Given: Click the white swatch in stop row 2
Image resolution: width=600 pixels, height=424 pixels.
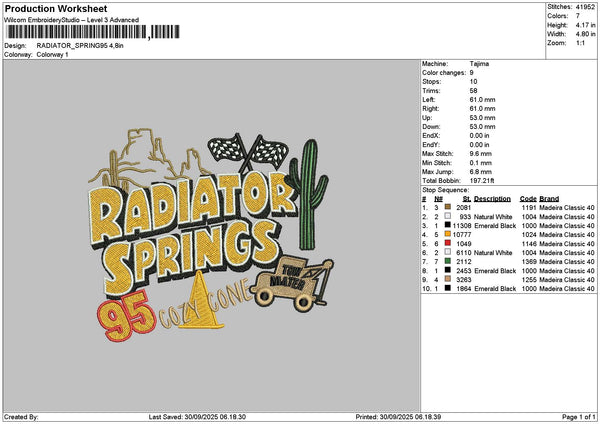Looking at the screenshot, I should tap(447, 216).
